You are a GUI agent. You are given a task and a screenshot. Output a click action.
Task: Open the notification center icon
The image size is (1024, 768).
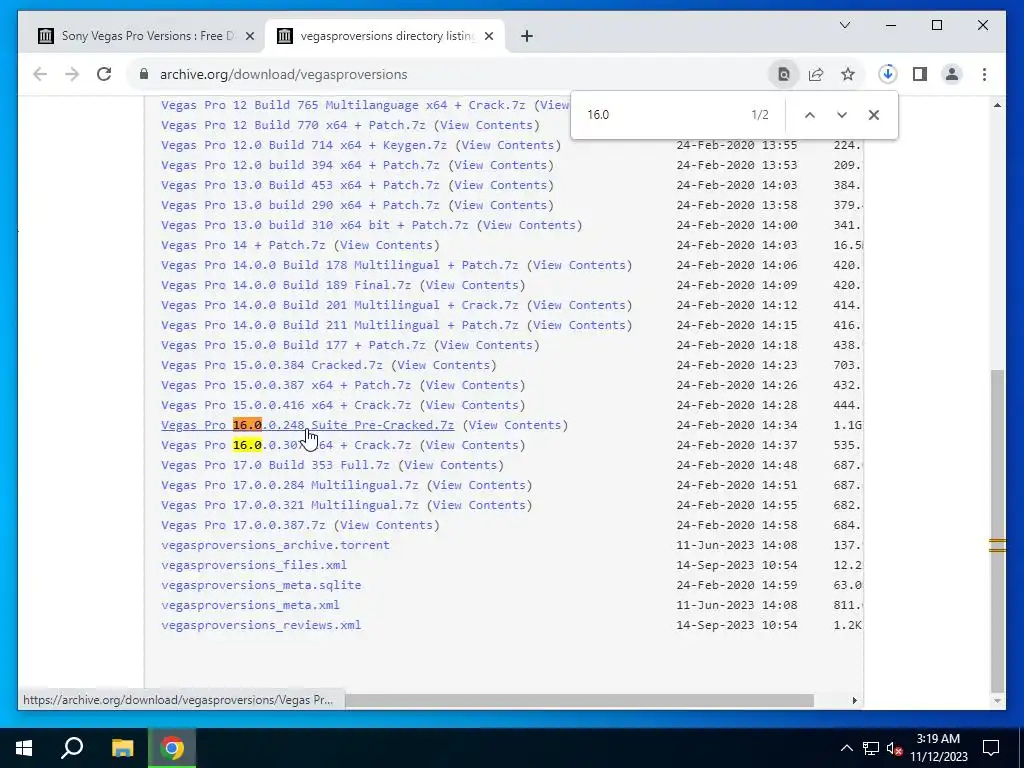click(991, 748)
